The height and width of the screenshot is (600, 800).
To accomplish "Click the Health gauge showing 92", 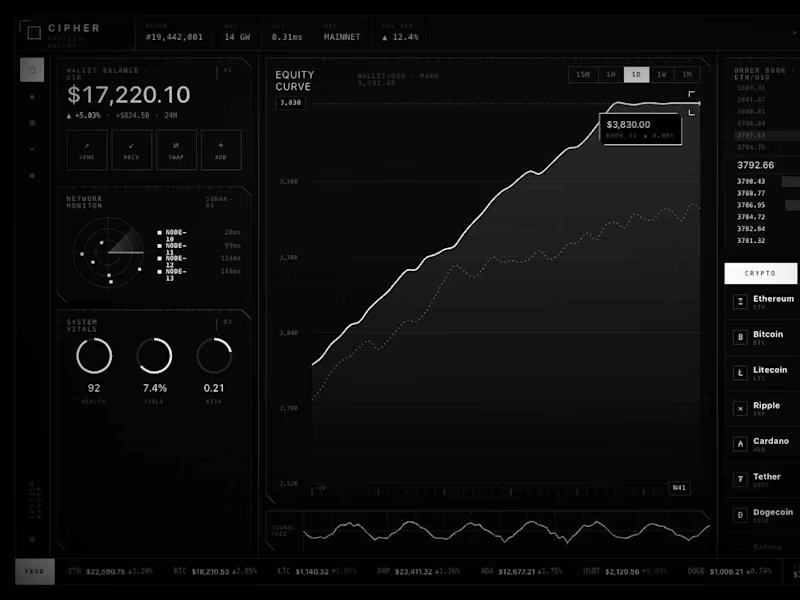I will 94,356.
